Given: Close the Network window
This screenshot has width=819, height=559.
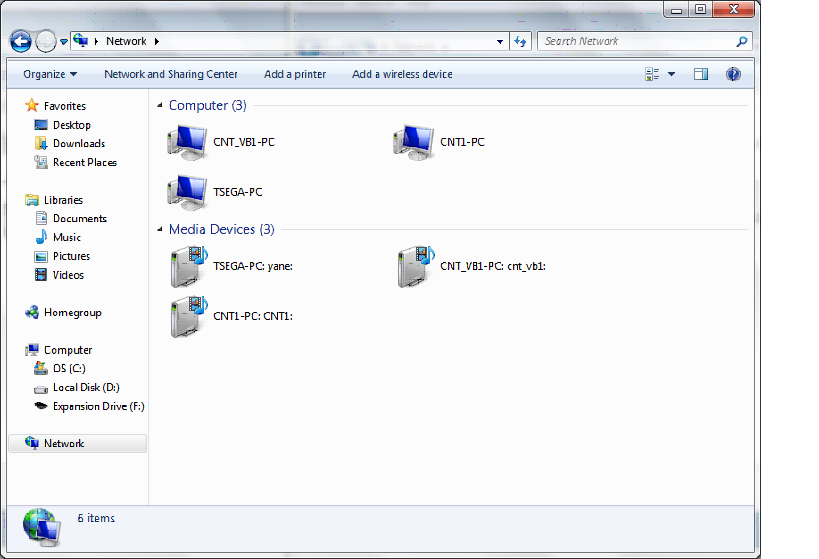Looking at the screenshot, I should point(733,9).
